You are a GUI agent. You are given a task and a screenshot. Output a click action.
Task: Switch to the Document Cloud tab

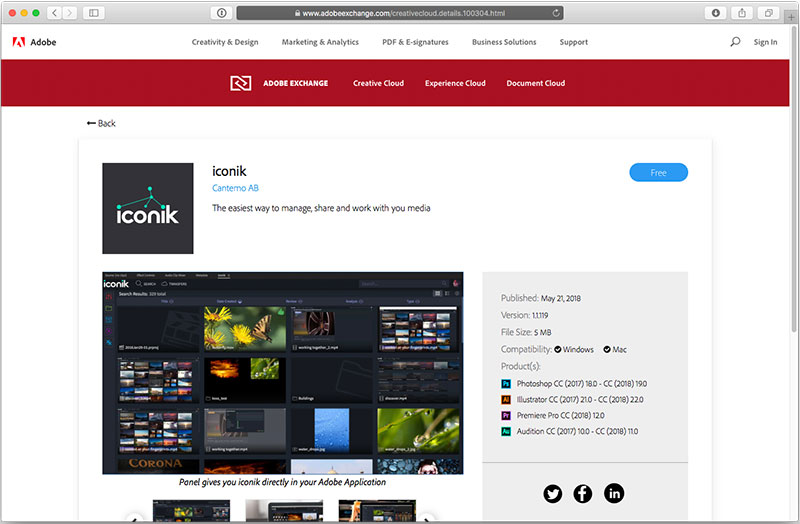pos(535,83)
